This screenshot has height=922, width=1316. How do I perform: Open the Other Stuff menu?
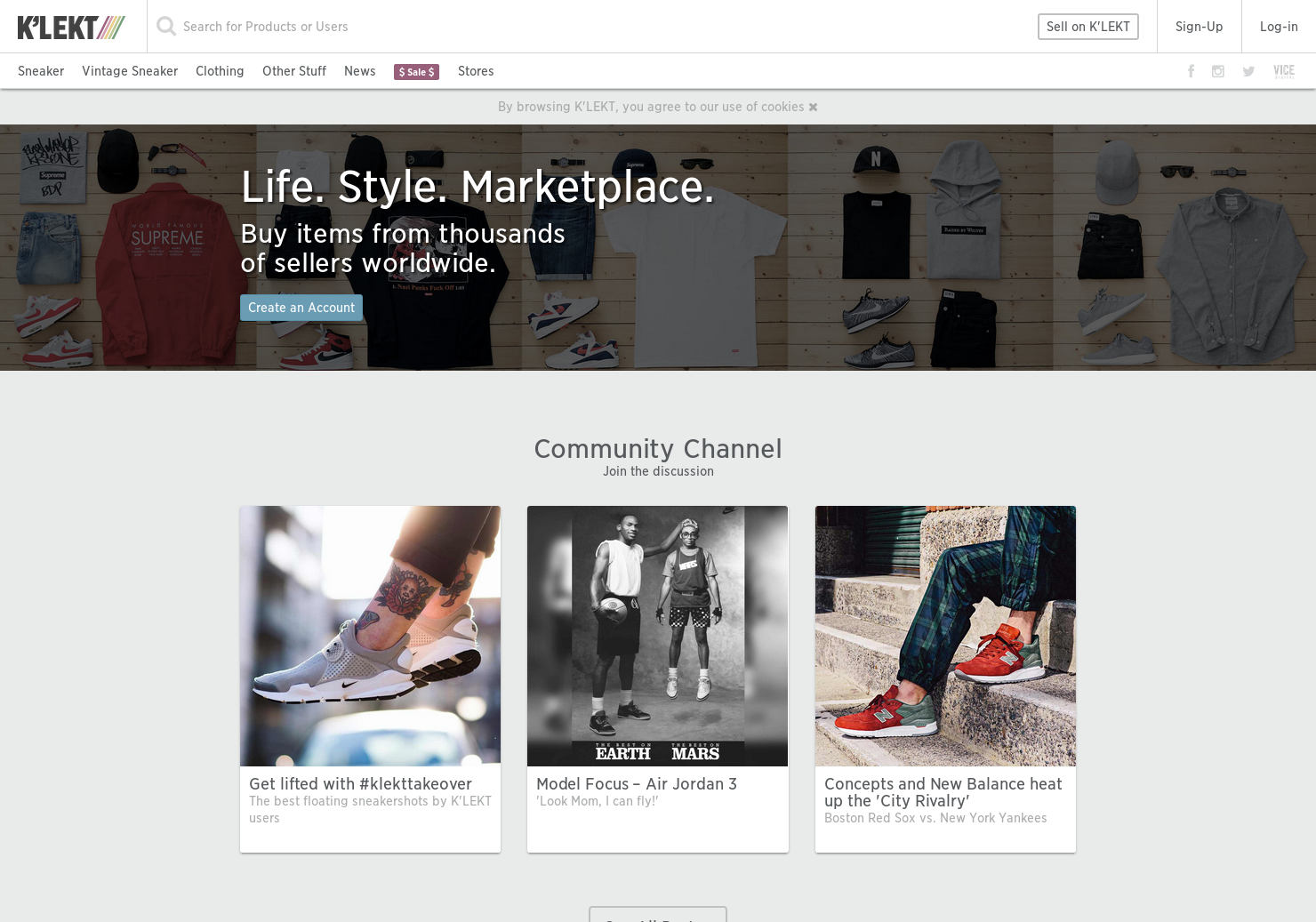[x=294, y=71]
